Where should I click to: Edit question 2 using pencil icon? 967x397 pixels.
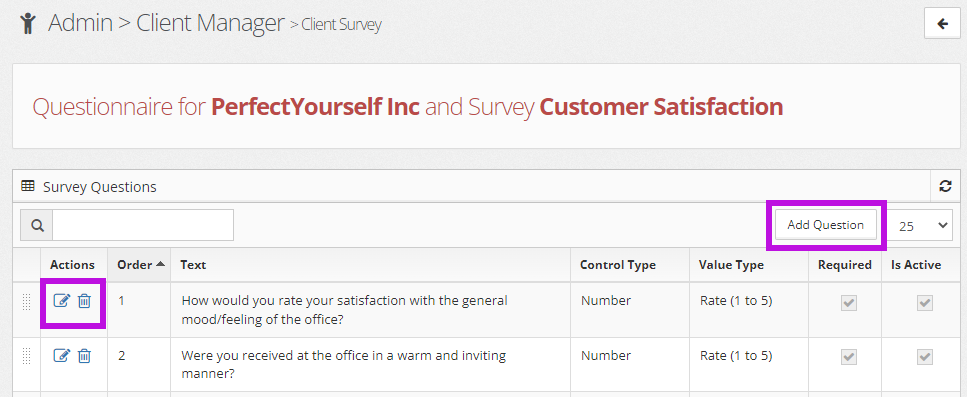point(62,356)
